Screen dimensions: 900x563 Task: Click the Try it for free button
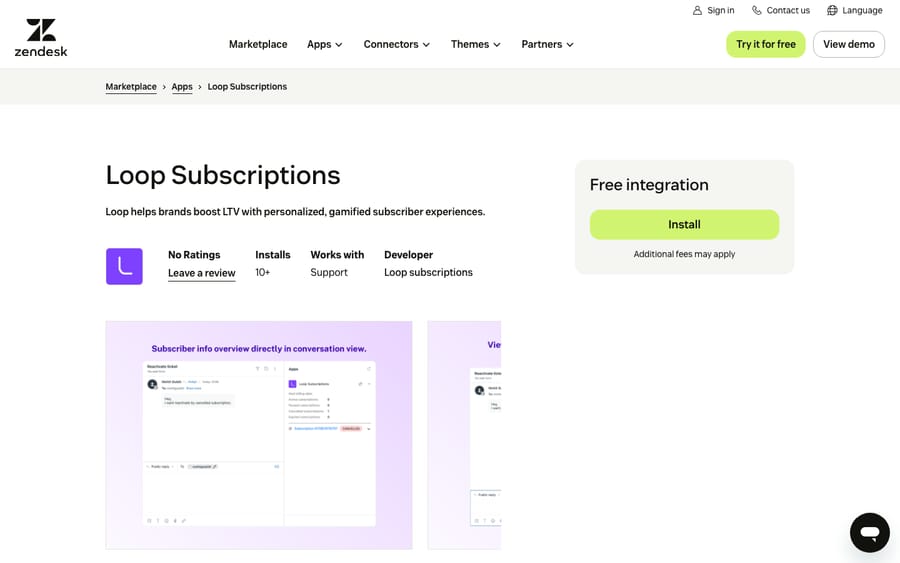pos(766,44)
